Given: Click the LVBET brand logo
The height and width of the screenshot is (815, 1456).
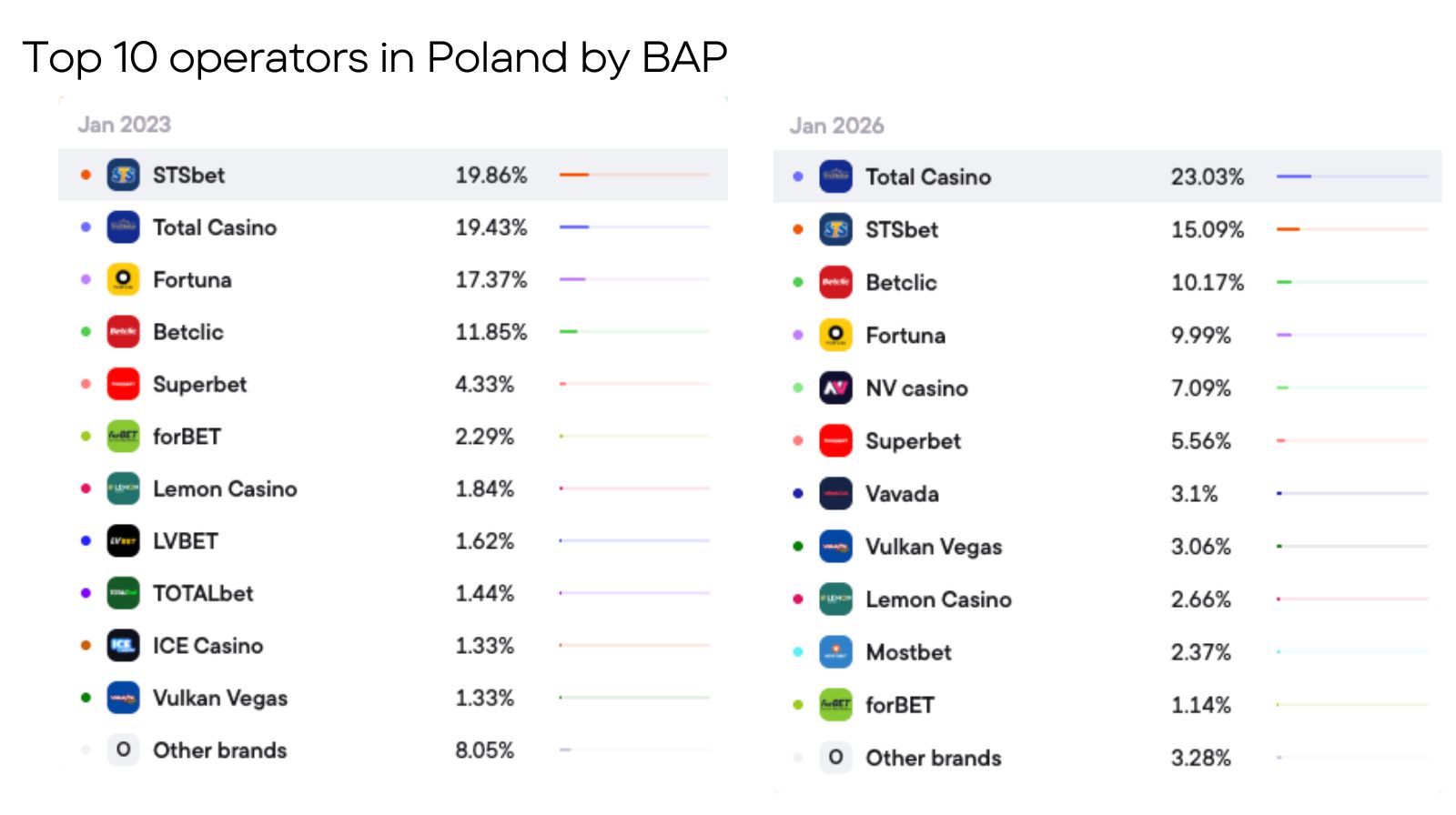Looking at the screenshot, I should [x=123, y=541].
